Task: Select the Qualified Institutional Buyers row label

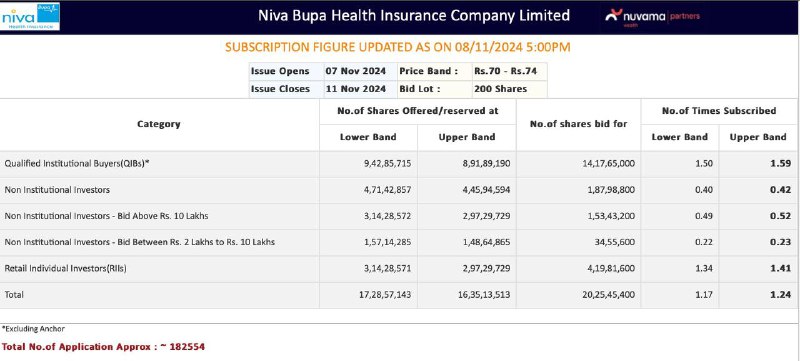Action: [x=77, y=164]
